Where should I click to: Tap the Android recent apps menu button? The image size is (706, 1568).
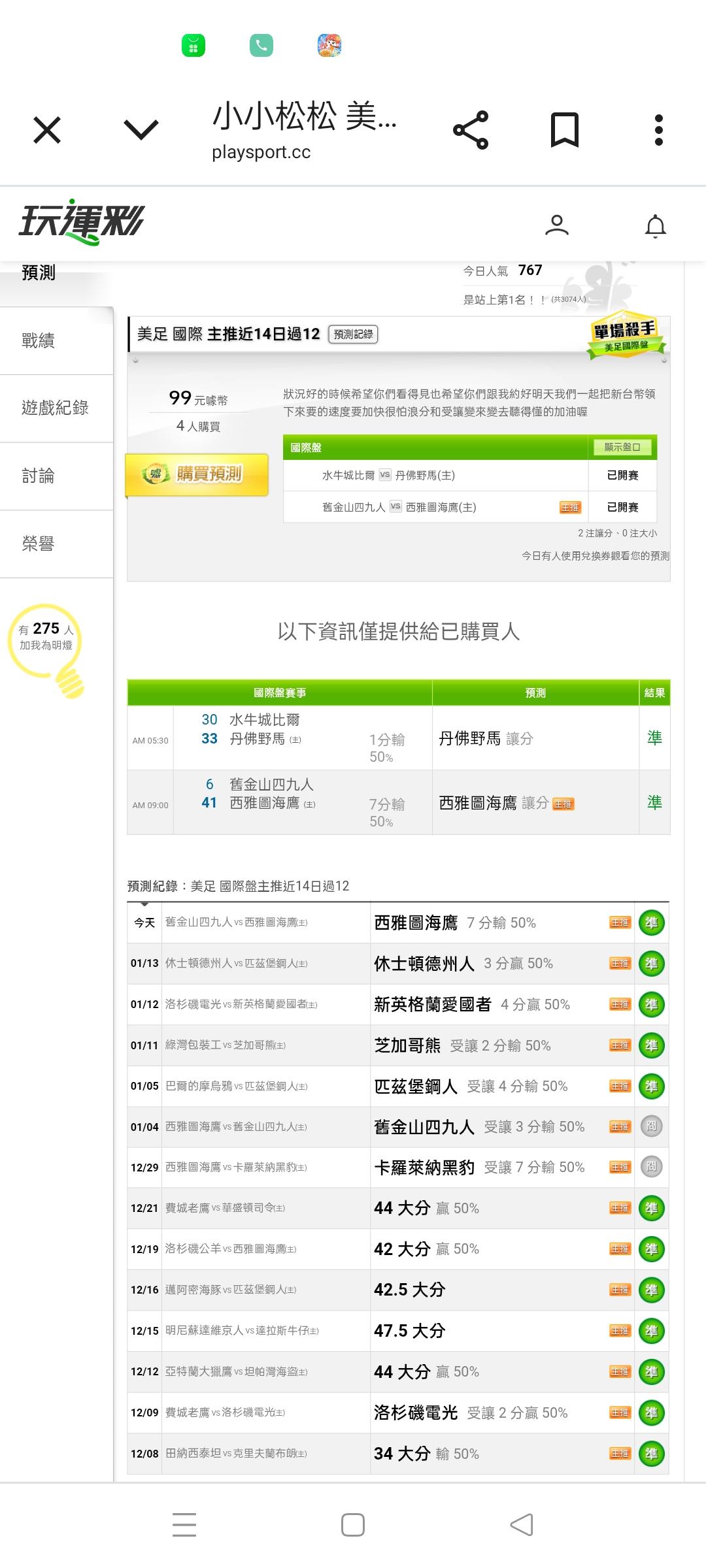click(x=184, y=1525)
